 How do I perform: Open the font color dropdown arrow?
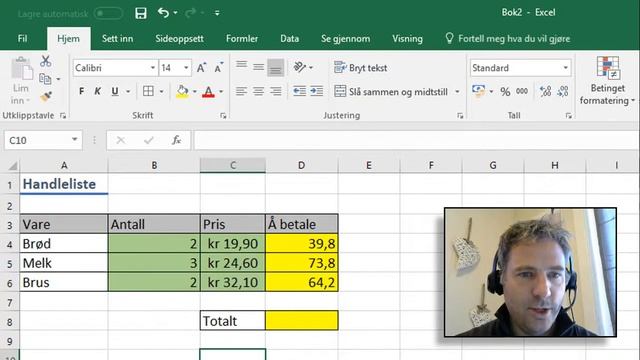click(x=221, y=91)
